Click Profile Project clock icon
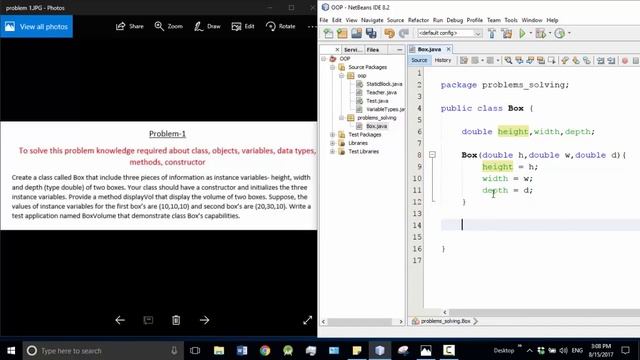Viewport: 640px width, 360px height. 560,33
